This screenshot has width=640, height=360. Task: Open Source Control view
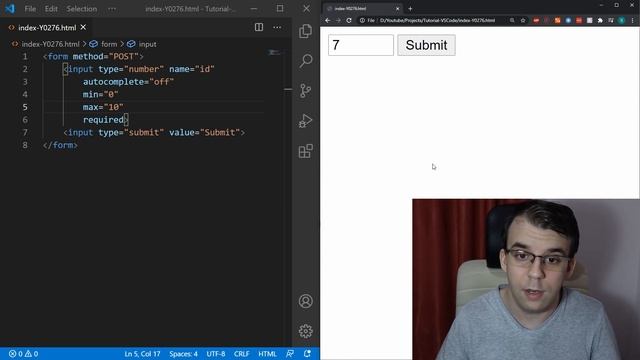tap(305, 91)
